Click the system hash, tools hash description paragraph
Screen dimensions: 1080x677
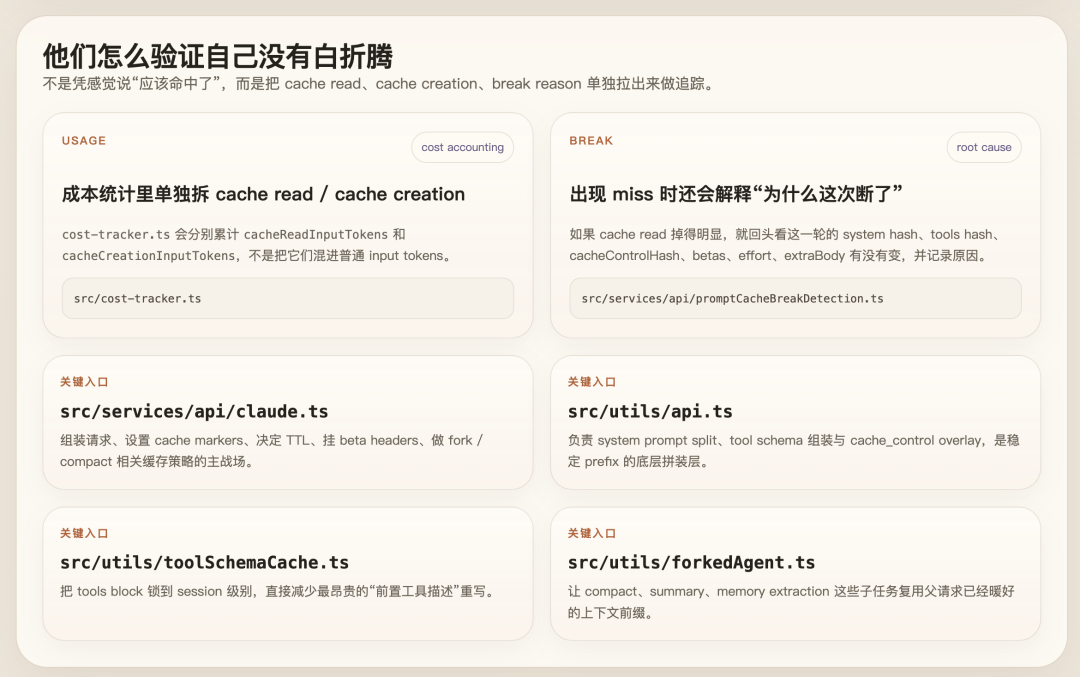click(x=793, y=245)
